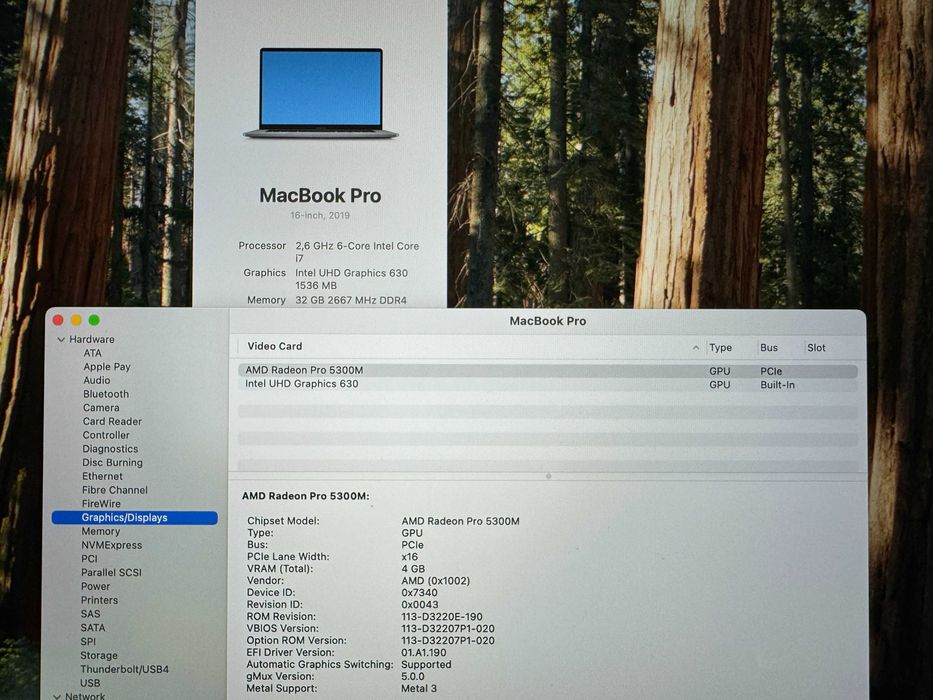Click the 2,6 GHz 6-Core processor value
The image size is (933, 700).
pos(357,252)
